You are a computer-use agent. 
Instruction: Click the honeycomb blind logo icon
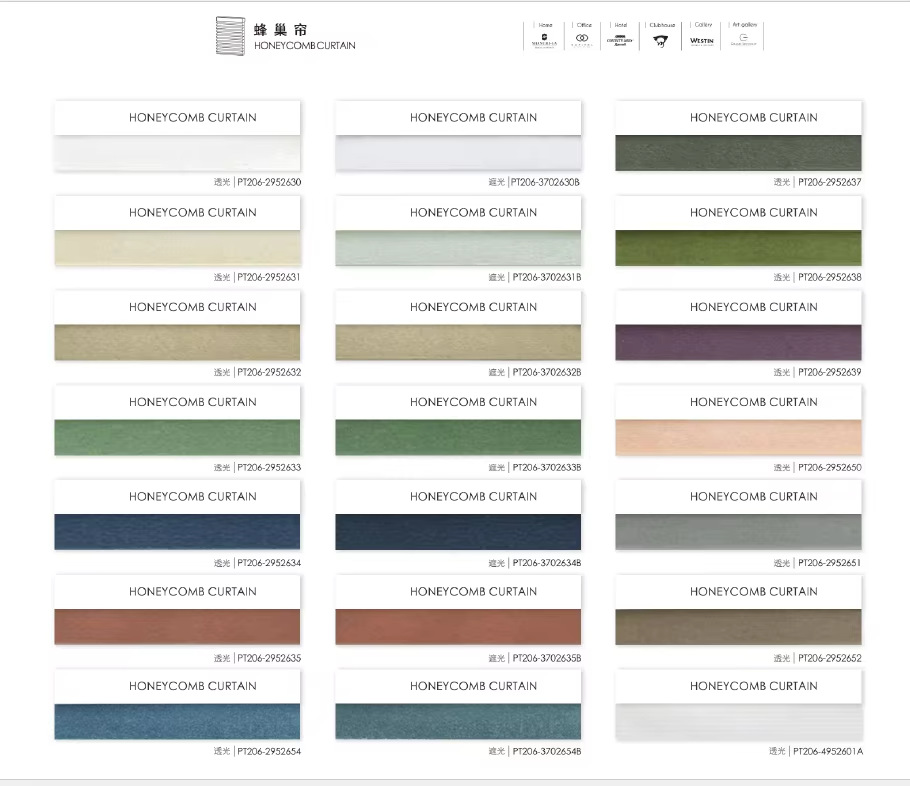click(x=230, y=36)
